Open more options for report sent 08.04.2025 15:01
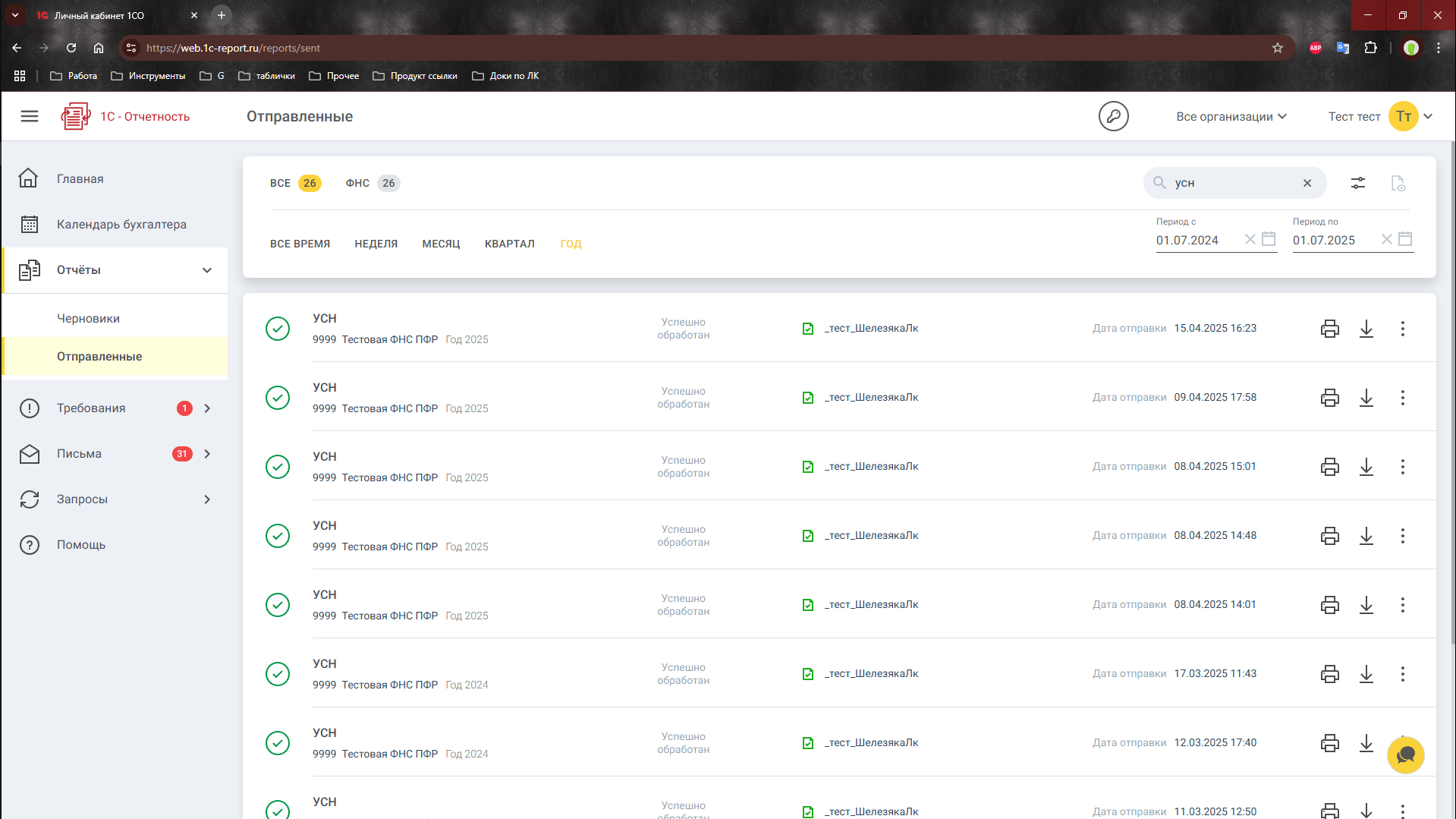The image size is (1456, 819). click(x=1402, y=467)
